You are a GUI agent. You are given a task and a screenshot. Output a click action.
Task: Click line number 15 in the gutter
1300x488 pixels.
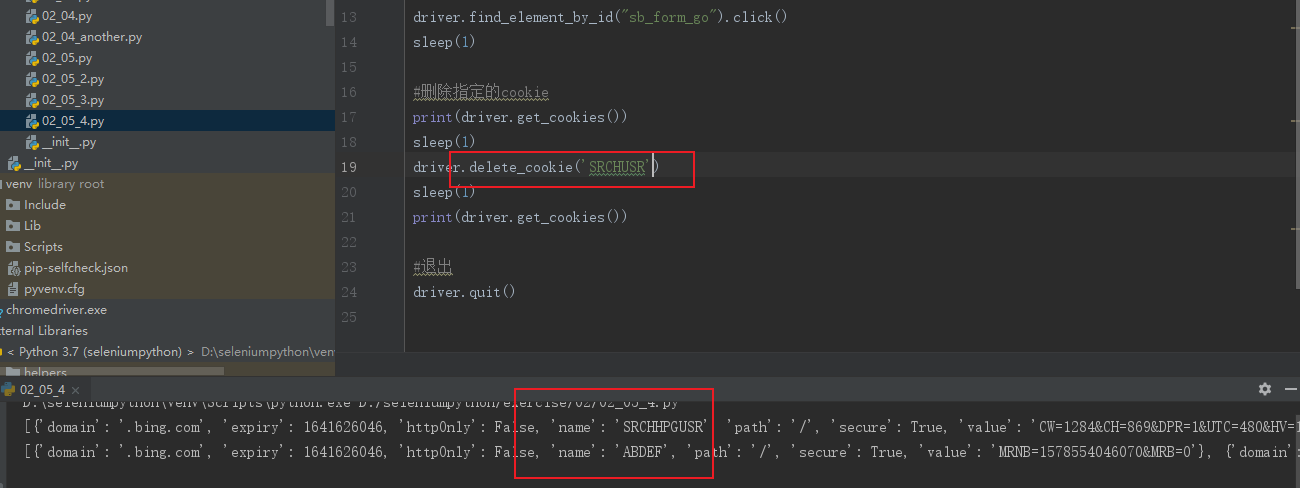coord(348,67)
